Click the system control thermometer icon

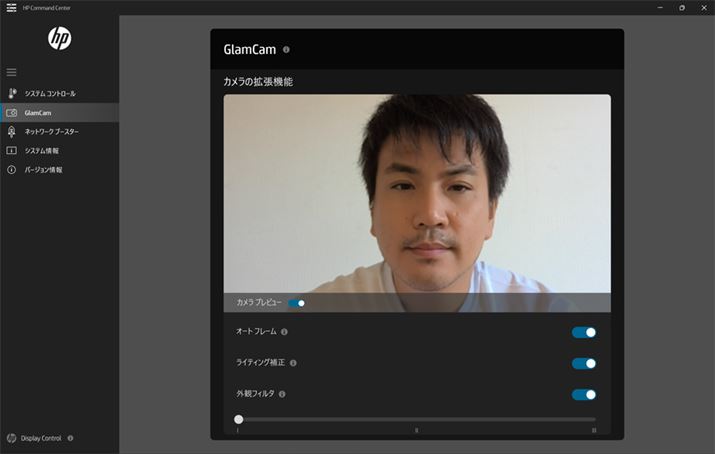coord(12,93)
